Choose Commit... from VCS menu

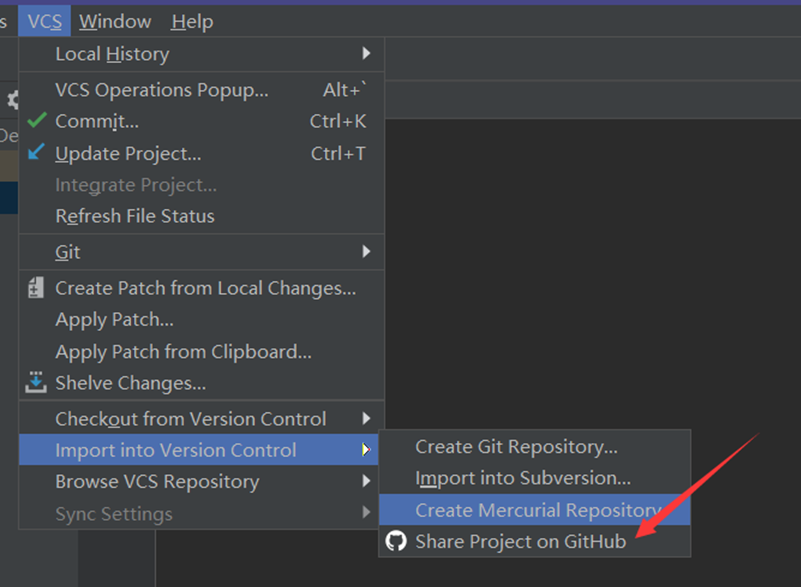tap(202, 121)
